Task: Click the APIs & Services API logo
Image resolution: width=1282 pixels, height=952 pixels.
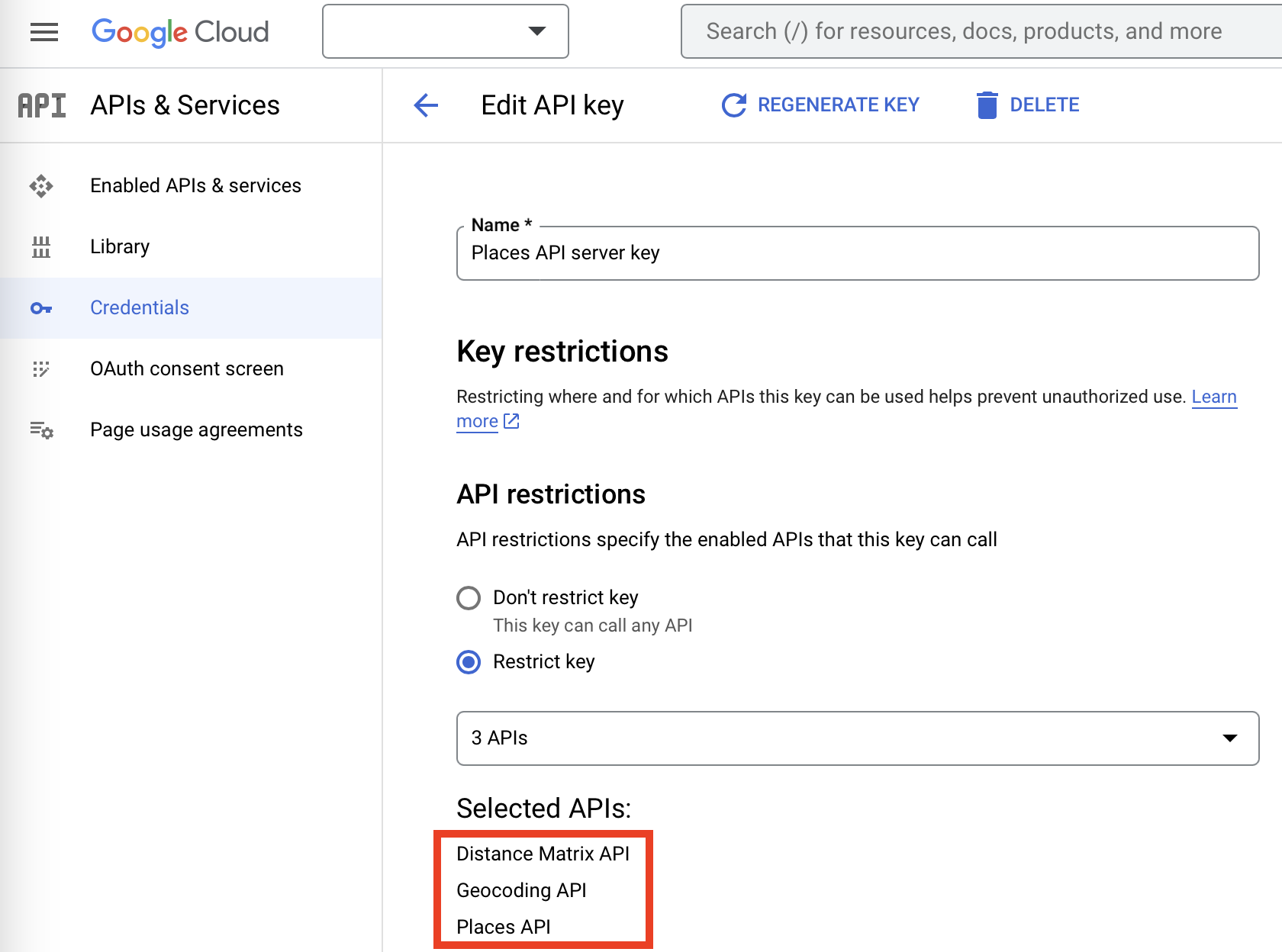Action: click(41, 105)
